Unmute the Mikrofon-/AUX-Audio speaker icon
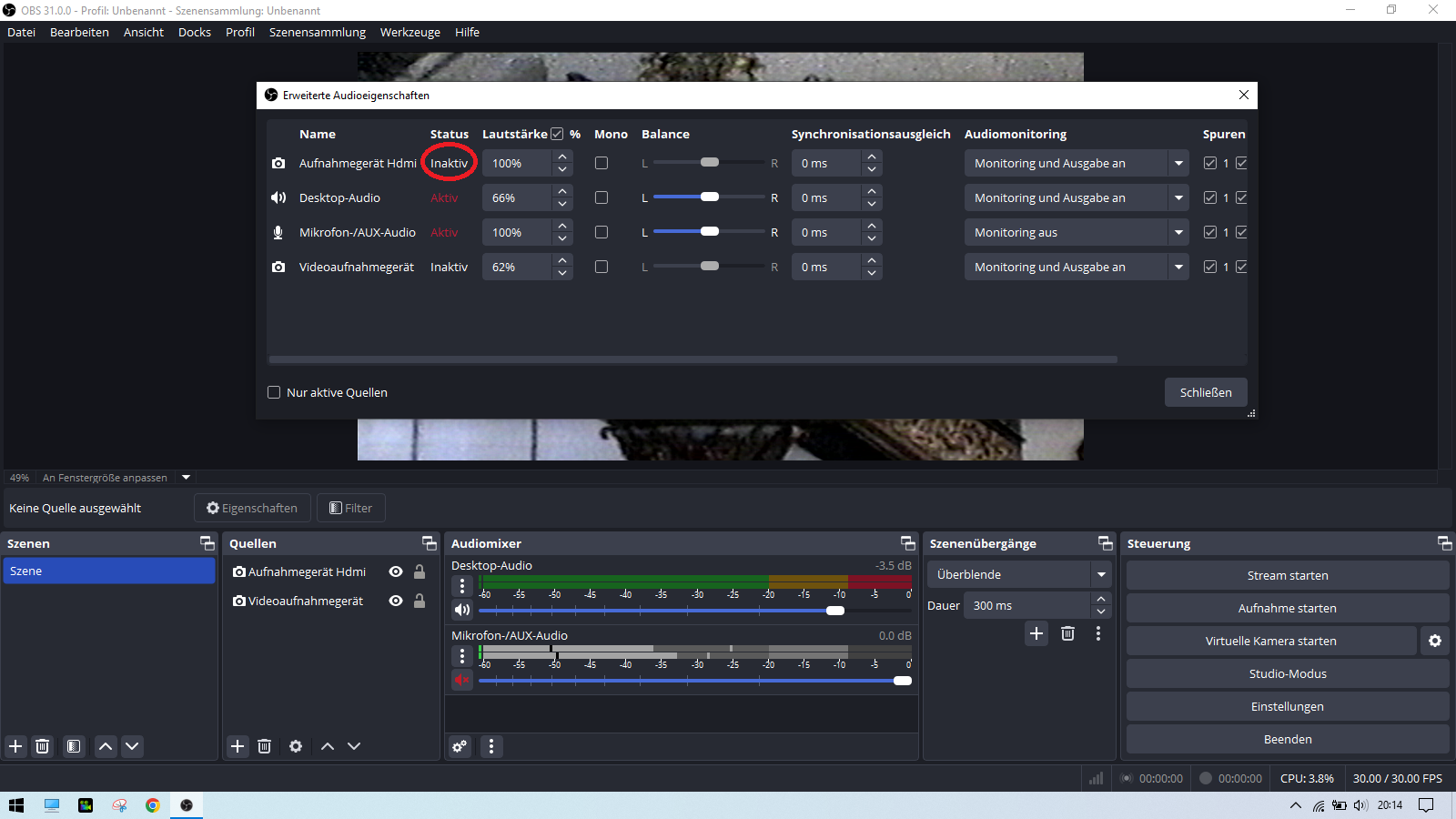Viewport: 1456px width, 819px height. 462,680
